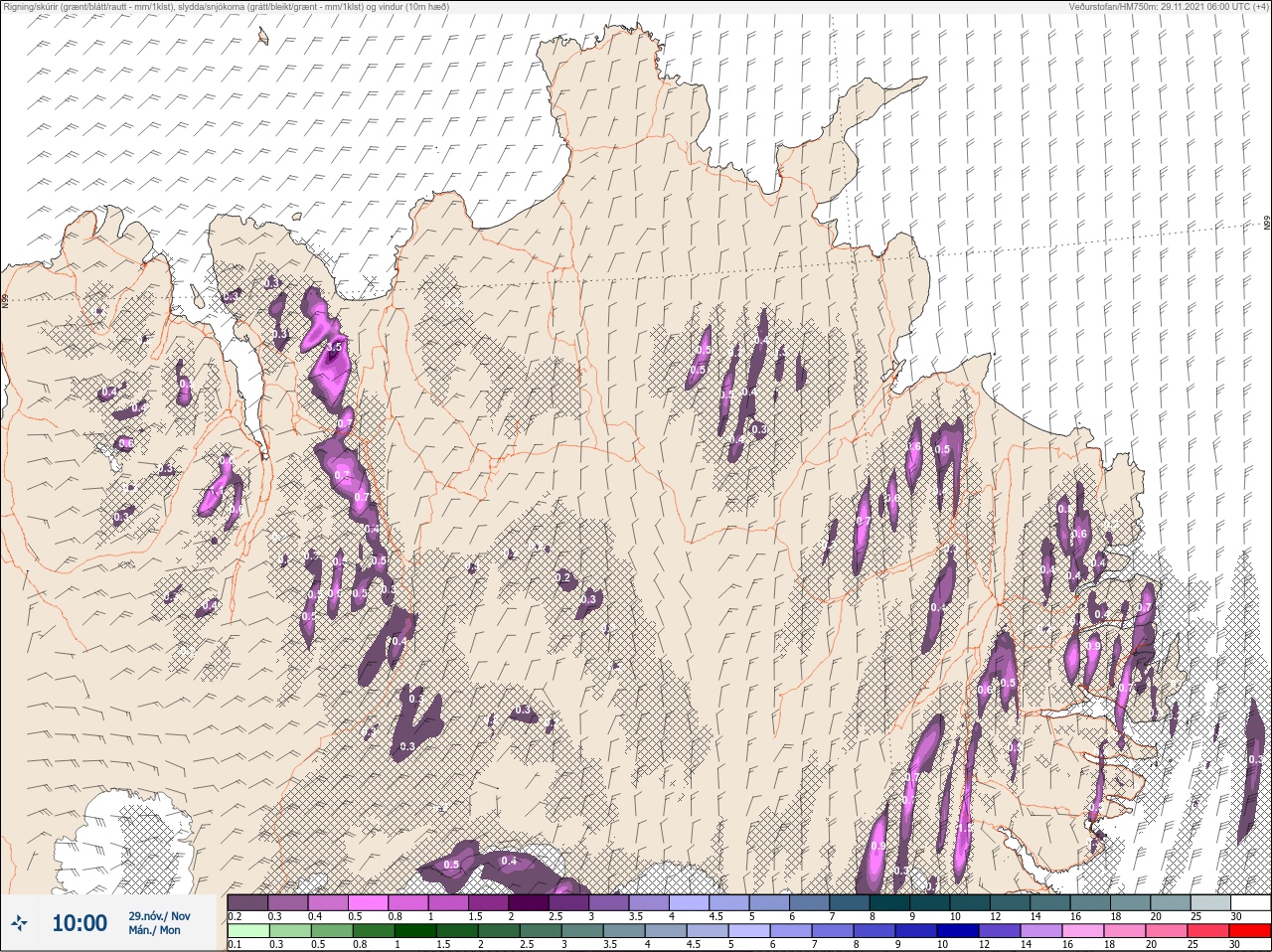Pick the dark plum 0.2 snow legend swatch
Image resolution: width=1272 pixels, height=952 pixels.
pos(247,903)
